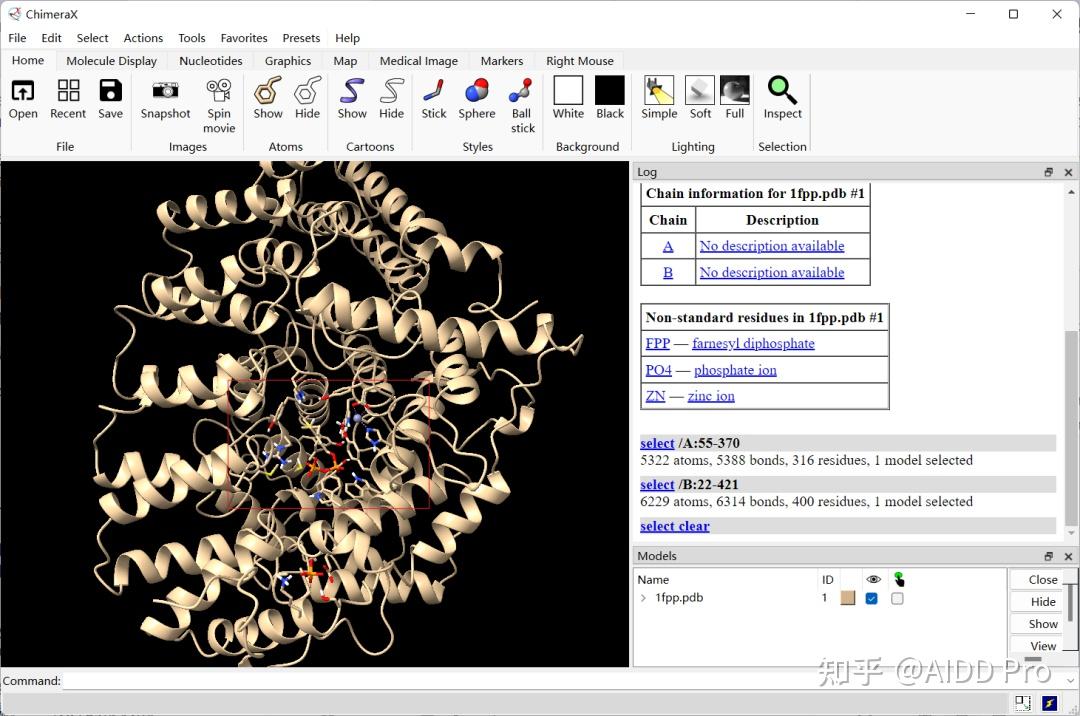Image resolution: width=1080 pixels, height=716 pixels.
Task: Open the File menu
Action: [x=17, y=38]
